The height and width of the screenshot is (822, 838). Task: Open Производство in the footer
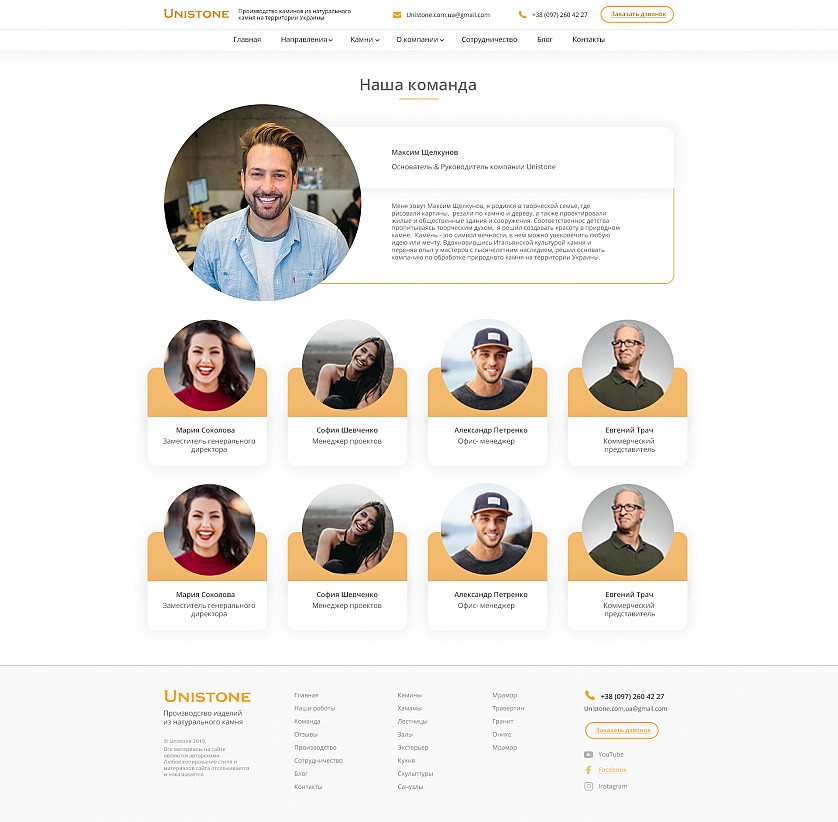pyautogui.click(x=315, y=748)
